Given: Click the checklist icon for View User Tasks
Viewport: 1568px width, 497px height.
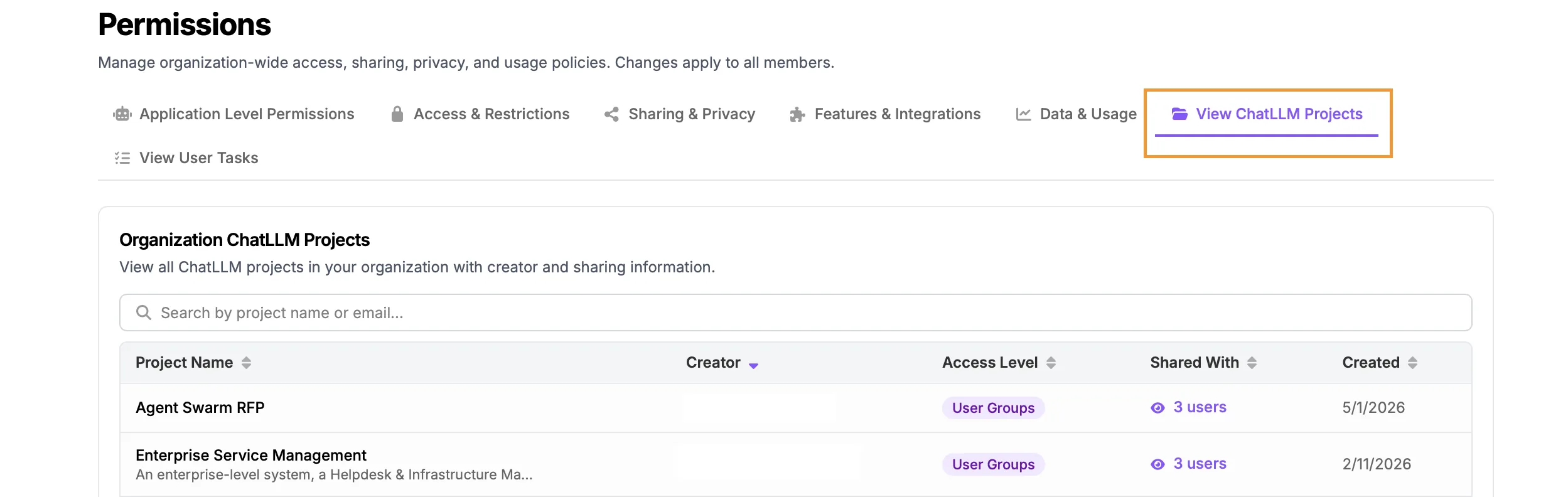Looking at the screenshot, I should tap(122, 158).
